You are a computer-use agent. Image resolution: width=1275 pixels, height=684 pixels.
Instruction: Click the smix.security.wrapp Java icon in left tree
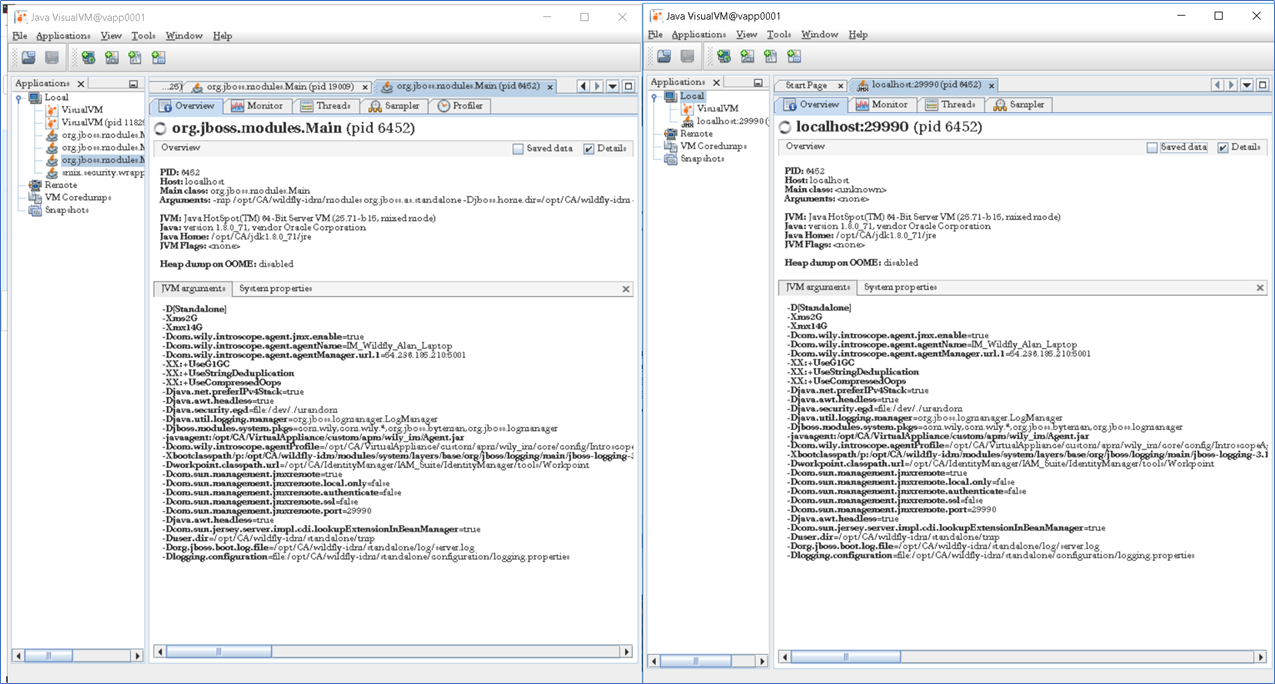coord(53,172)
